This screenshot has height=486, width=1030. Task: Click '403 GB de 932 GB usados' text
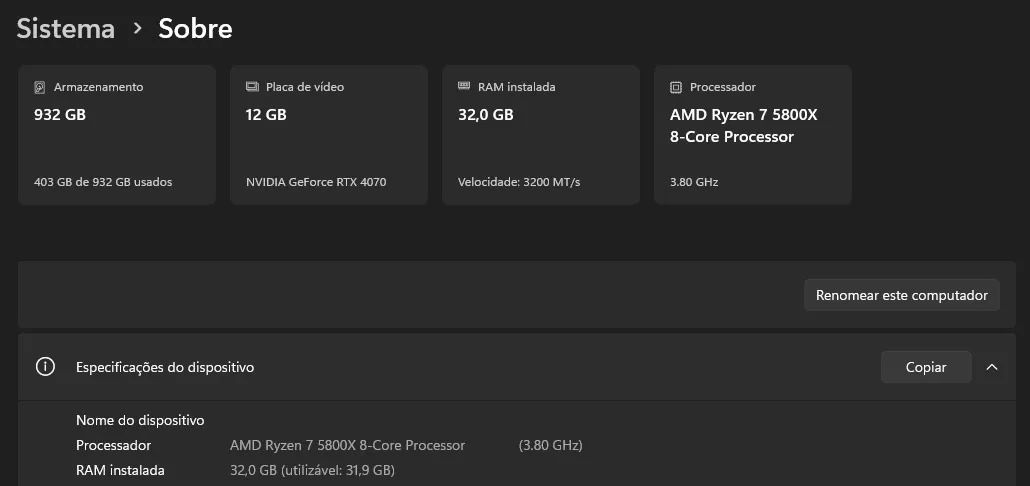click(103, 182)
